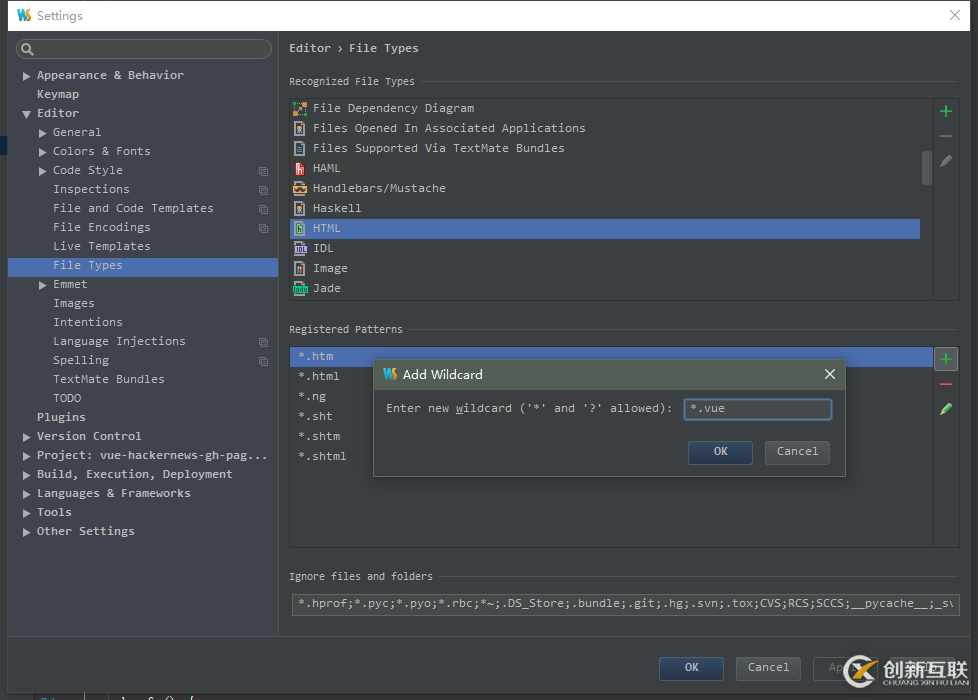
Task: Edit the selected recognized file type
Action: pyautogui.click(x=946, y=161)
